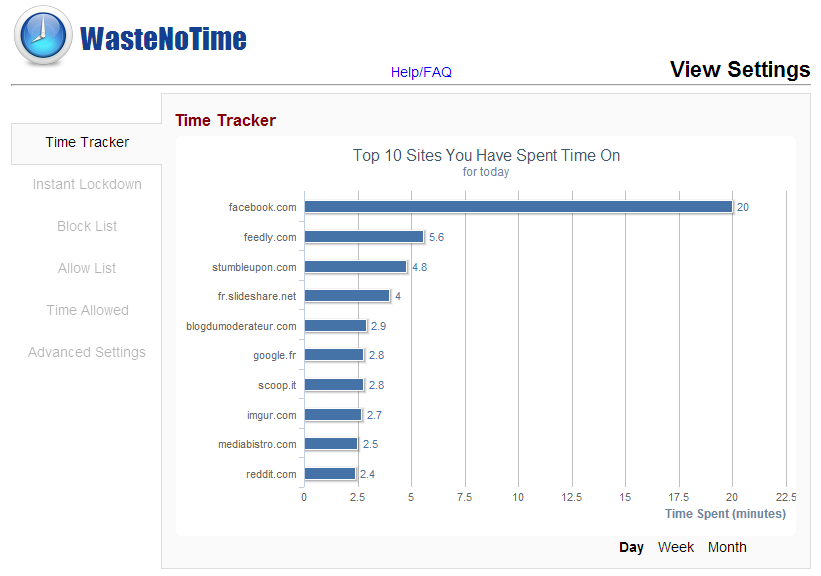Click the reddit.com bar
The height and width of the screenshot is (576, 821).
coord(330,474)
